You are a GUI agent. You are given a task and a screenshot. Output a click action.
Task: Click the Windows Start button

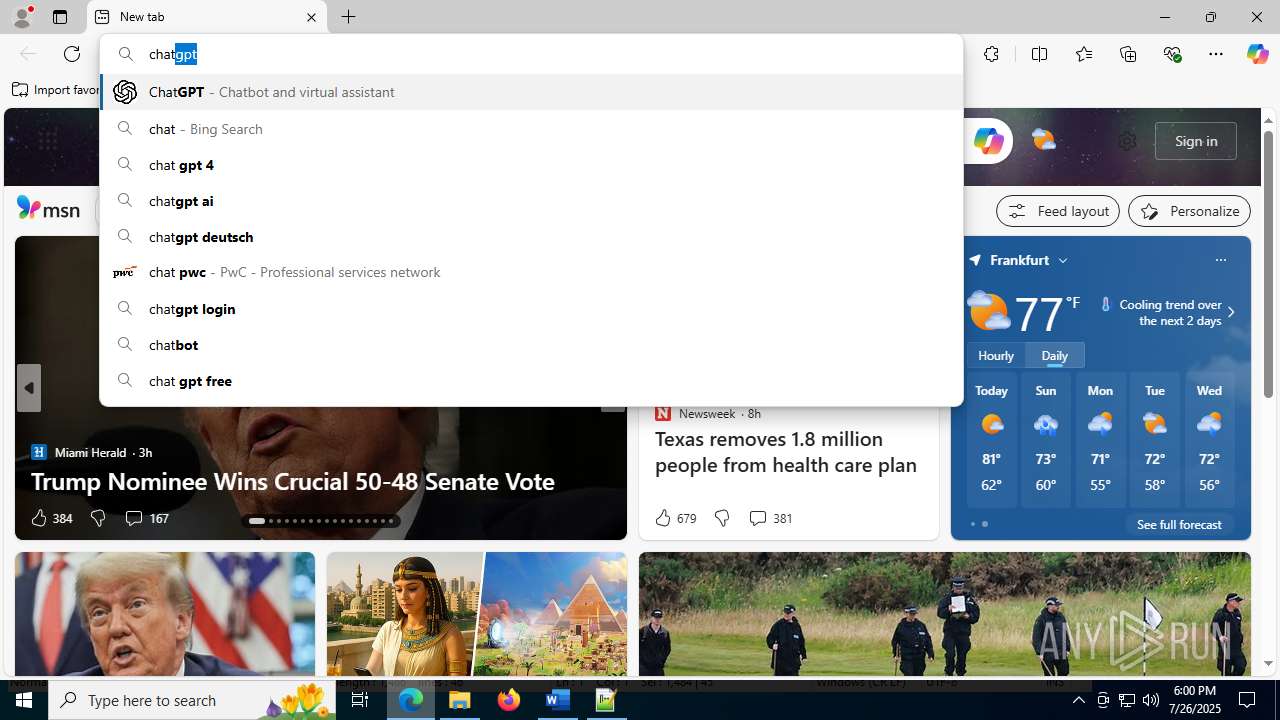(24, 700)
